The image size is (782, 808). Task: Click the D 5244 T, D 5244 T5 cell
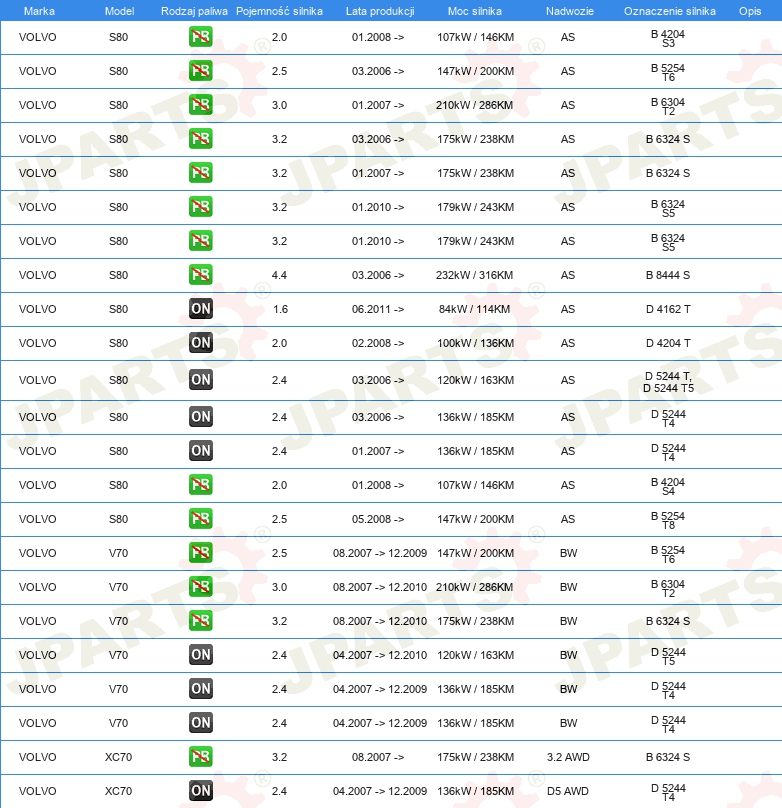(668, 382)
